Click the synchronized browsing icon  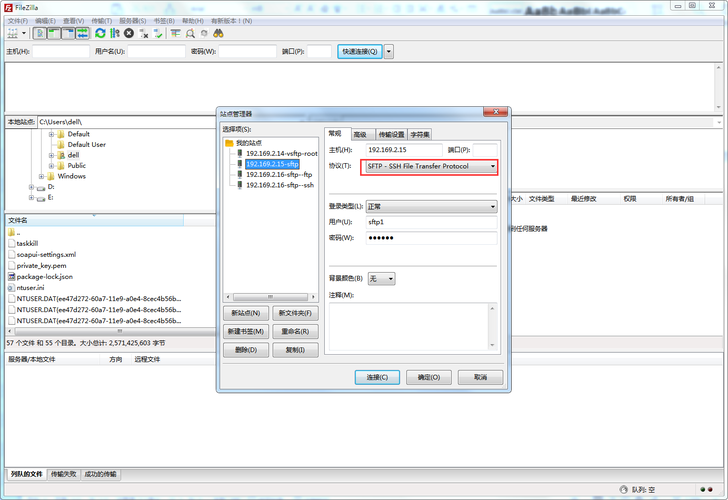tap(204, 33)
